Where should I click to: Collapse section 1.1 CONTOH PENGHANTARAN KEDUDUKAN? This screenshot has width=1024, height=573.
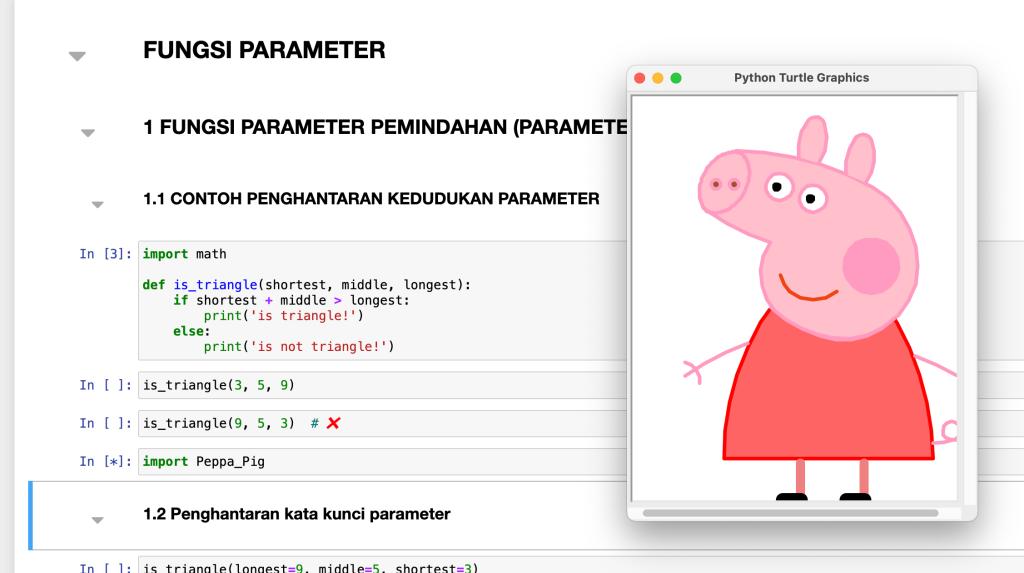(x=97, y=205)
